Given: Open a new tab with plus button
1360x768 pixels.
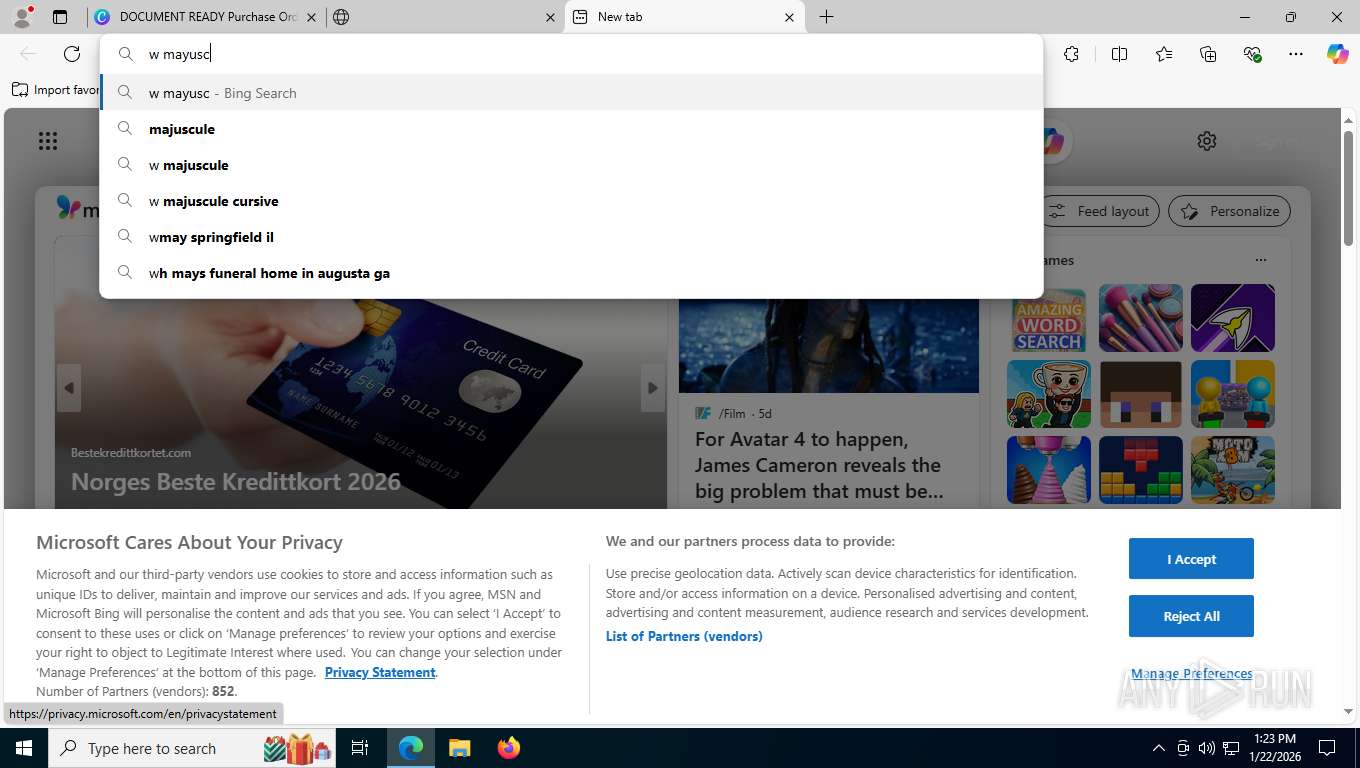Looking at the screenshot, I should coord(826,17).
